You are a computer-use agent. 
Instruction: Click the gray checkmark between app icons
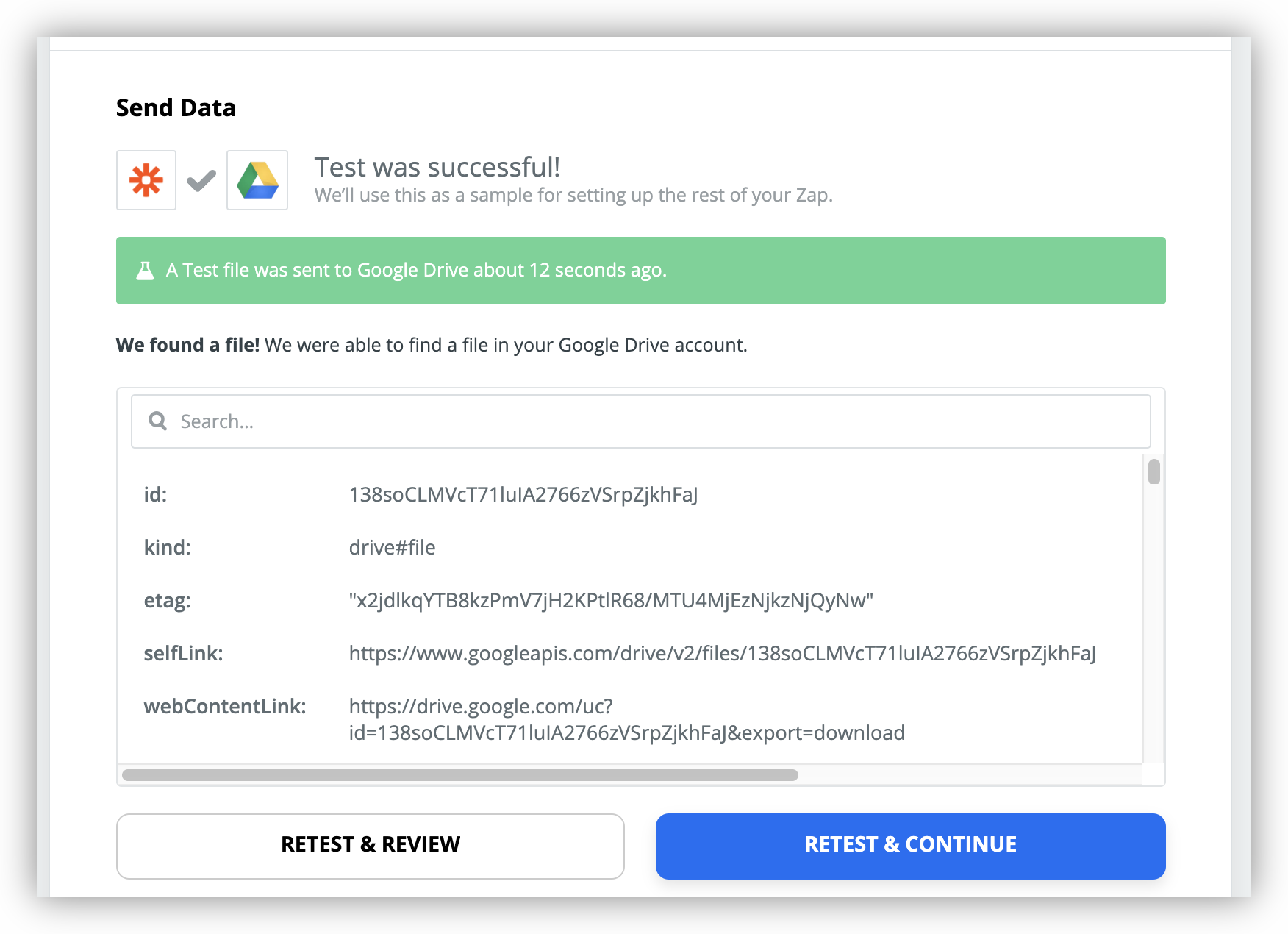click(201, 180)
